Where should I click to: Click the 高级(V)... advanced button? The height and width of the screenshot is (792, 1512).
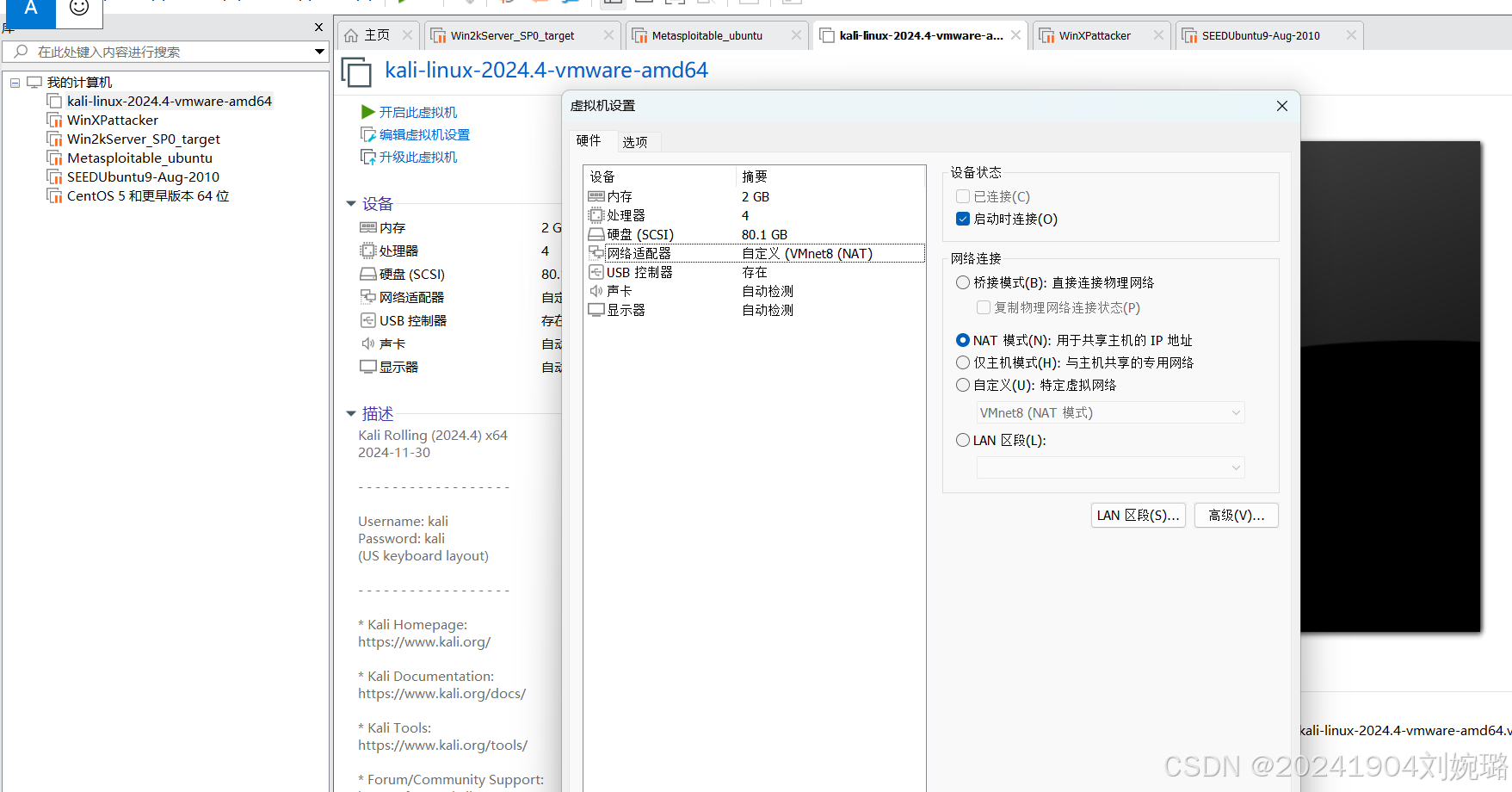pyautogui.click(x=1236, y=515)
